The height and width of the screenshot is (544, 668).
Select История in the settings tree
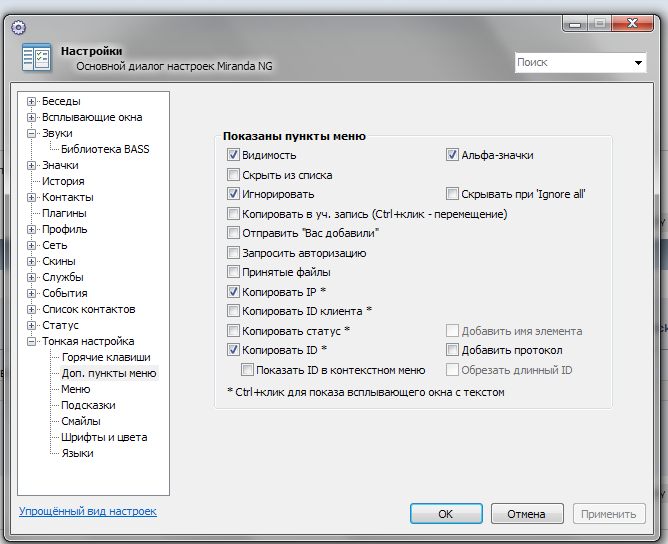[63, 181]
